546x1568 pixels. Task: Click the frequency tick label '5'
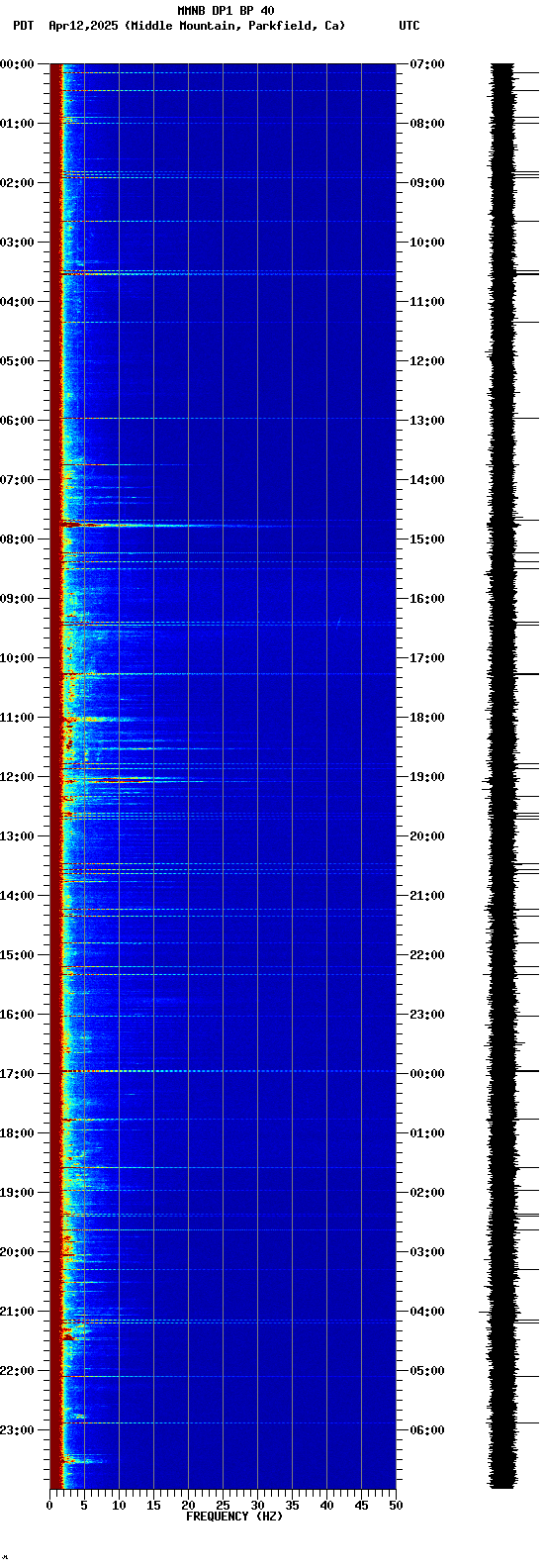(x=84, y=1506)
